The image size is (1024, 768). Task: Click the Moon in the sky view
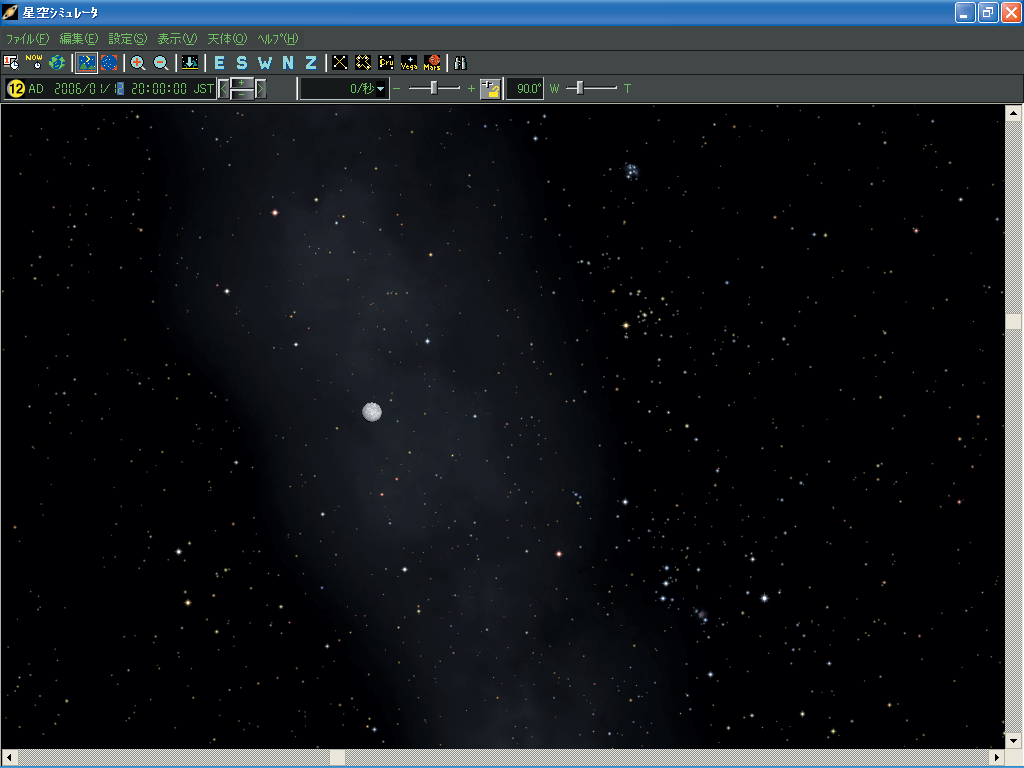point(372,412)
